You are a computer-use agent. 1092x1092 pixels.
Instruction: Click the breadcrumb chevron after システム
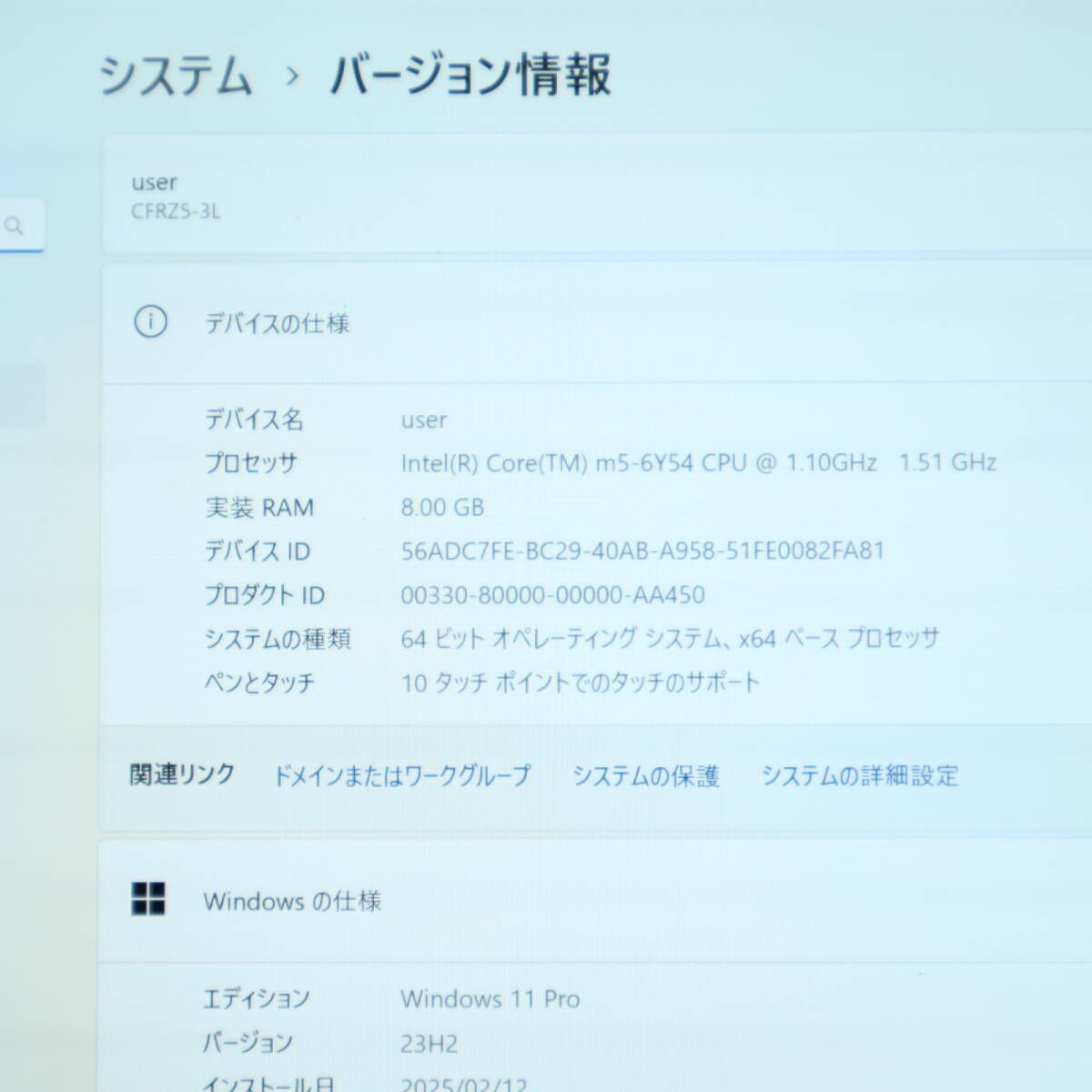coord(289,80)
